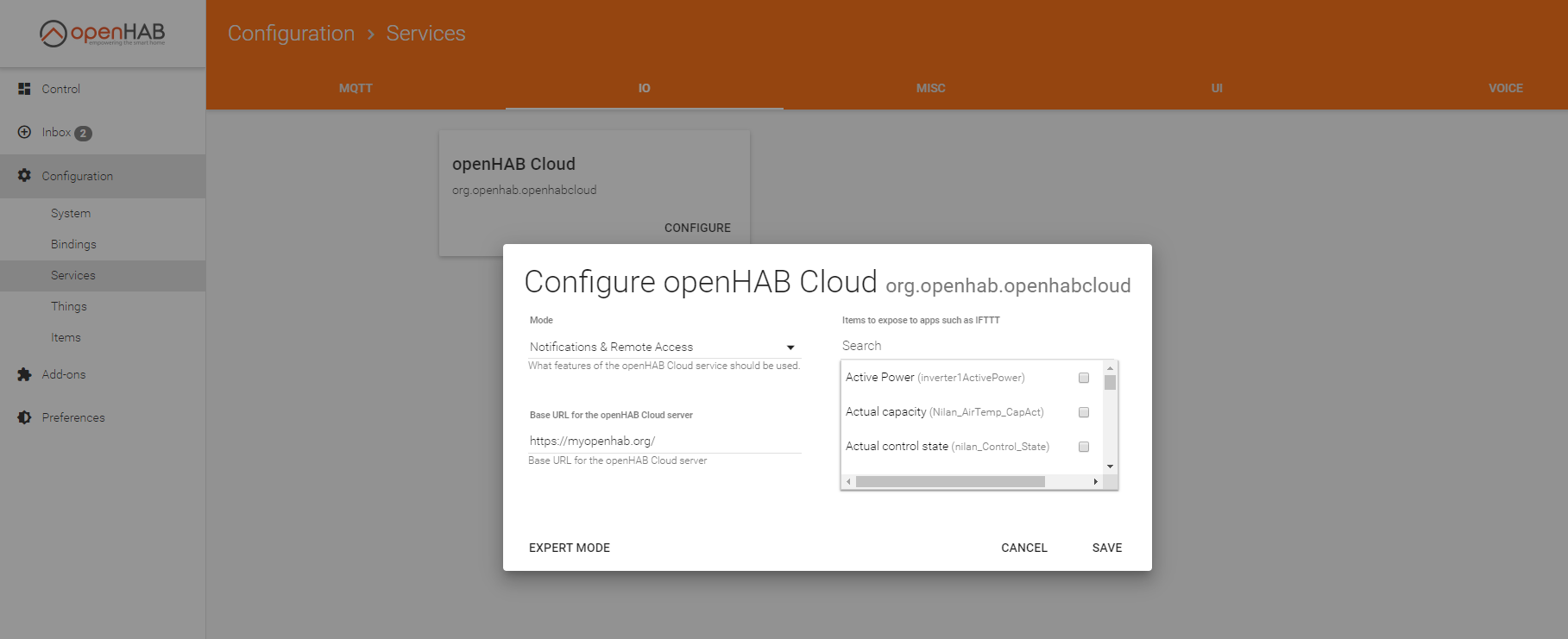Screen dimensions: 1568x639
Task: Tick the Actual control state checkbox
Action: 1084,447
